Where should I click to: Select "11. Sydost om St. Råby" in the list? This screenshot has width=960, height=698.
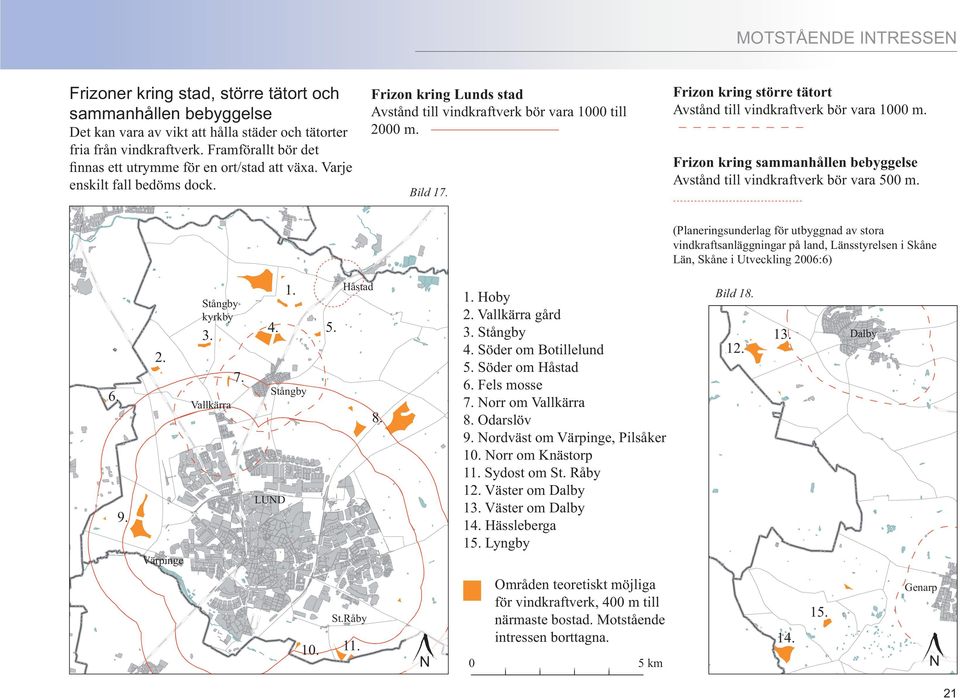pyautogui.click(x=532, y=473)
